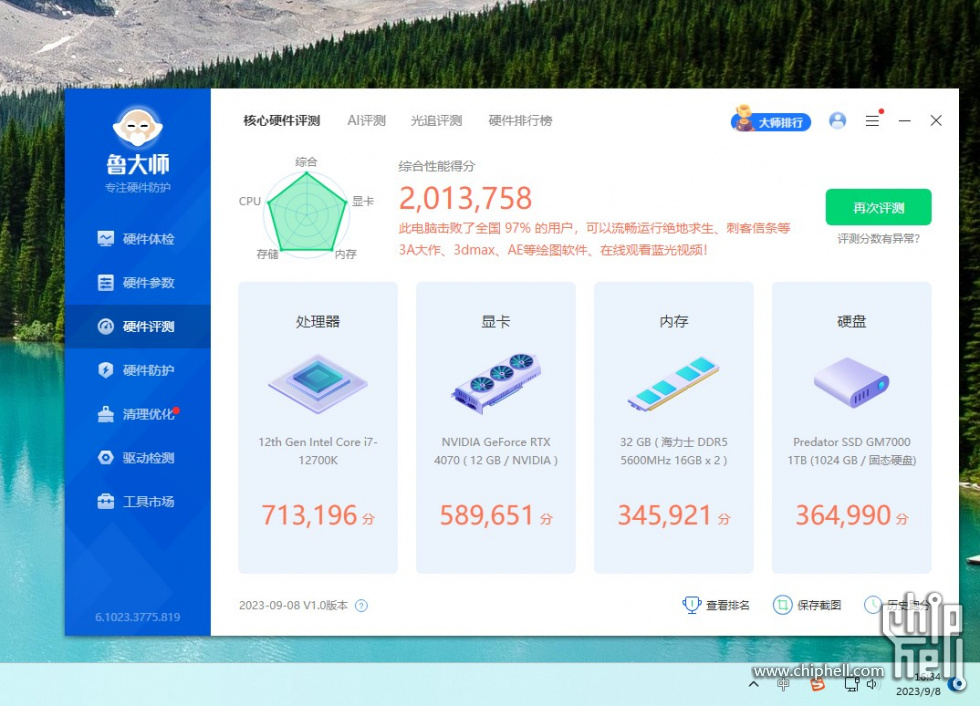980x706 pixels.
Task: Close the 鲁大师 window
Action: [936, 121]
